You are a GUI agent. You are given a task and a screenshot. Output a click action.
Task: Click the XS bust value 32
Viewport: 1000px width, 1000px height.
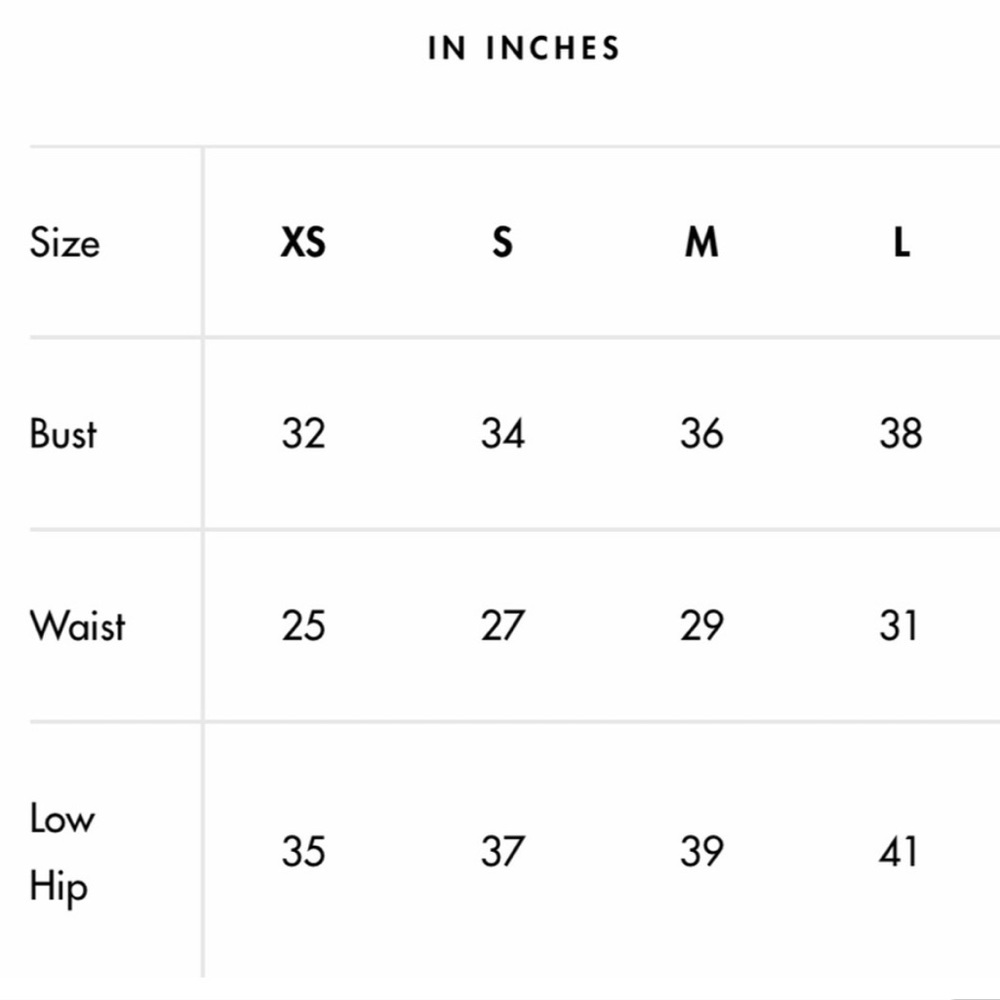click(x=304, y=434)
